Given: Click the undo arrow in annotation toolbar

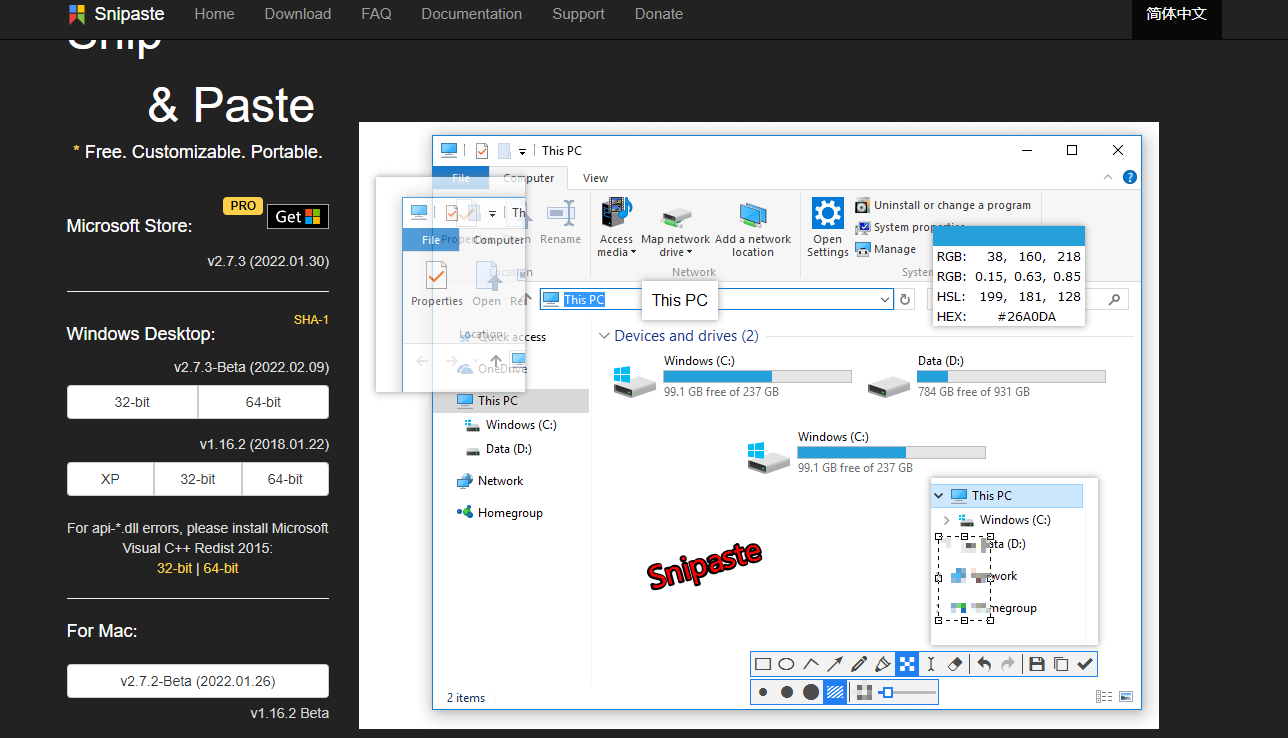Looking at the screenshot, I should click(x=984, y=663).
